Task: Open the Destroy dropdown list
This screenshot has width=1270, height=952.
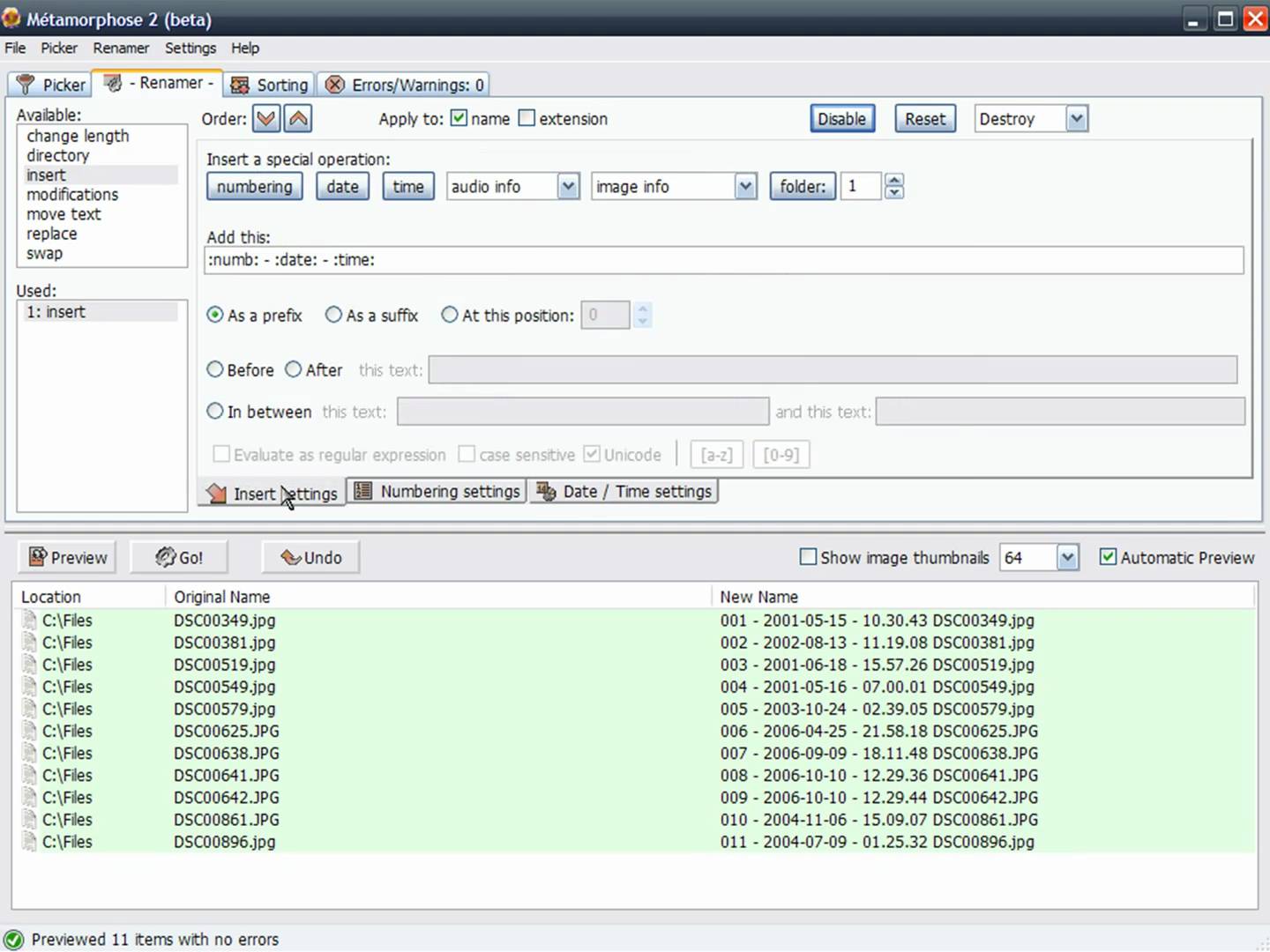Action: click(x=1076, y=119)
